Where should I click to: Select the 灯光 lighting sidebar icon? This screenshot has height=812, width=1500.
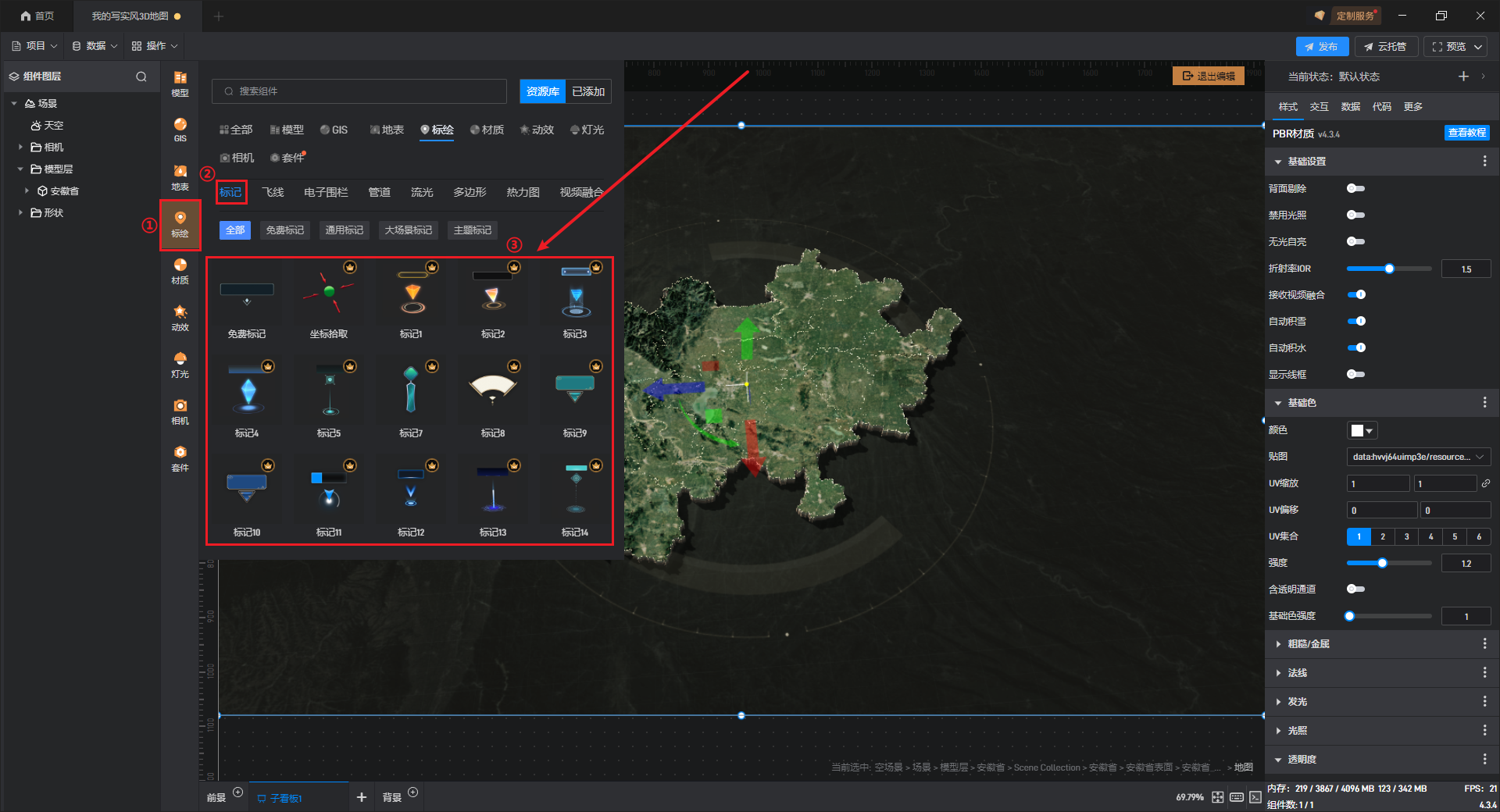click(x=180, y=364)
